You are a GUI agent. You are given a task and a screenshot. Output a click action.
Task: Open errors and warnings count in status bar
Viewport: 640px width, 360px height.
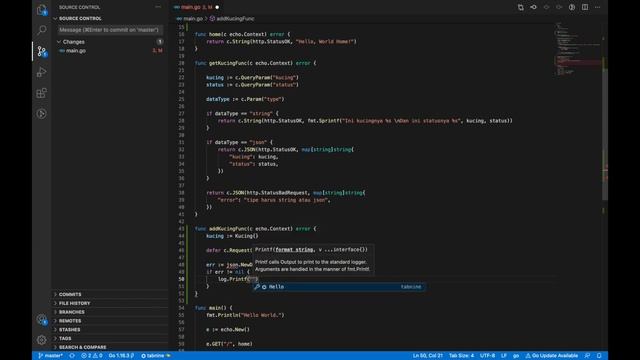pyautogui.click(x=91, y=356)
